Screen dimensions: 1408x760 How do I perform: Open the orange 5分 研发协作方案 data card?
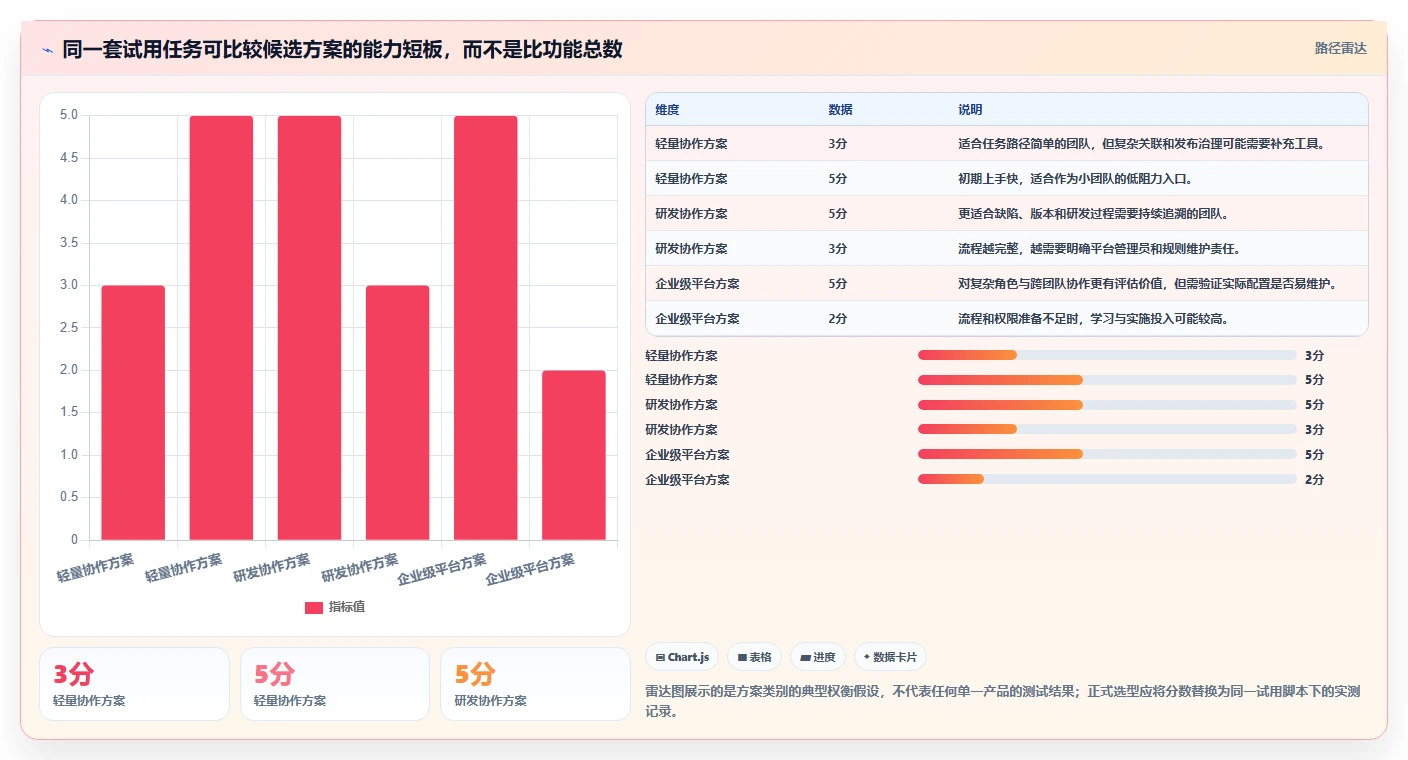click(535, 684)
